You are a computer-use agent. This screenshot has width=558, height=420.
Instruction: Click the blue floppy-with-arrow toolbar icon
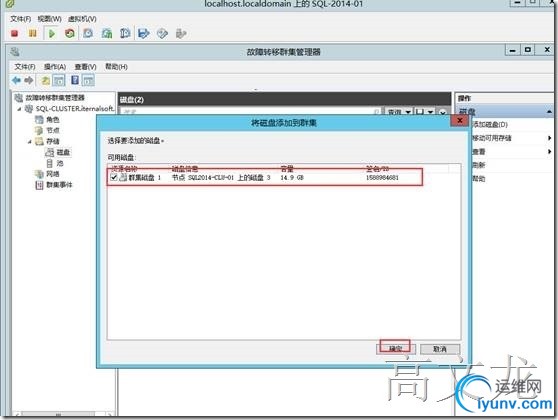[144, 33]
